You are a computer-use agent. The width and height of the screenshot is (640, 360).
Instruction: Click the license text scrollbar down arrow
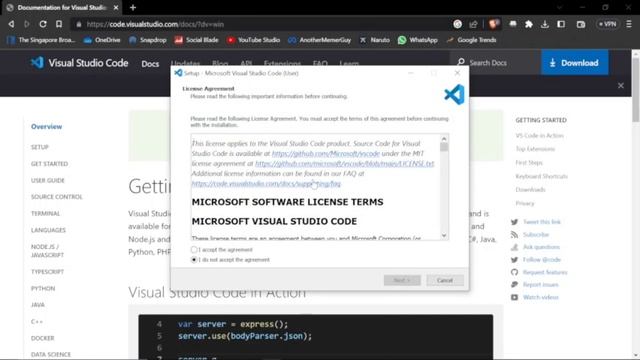pyautogui.click(x=444, y=236)
